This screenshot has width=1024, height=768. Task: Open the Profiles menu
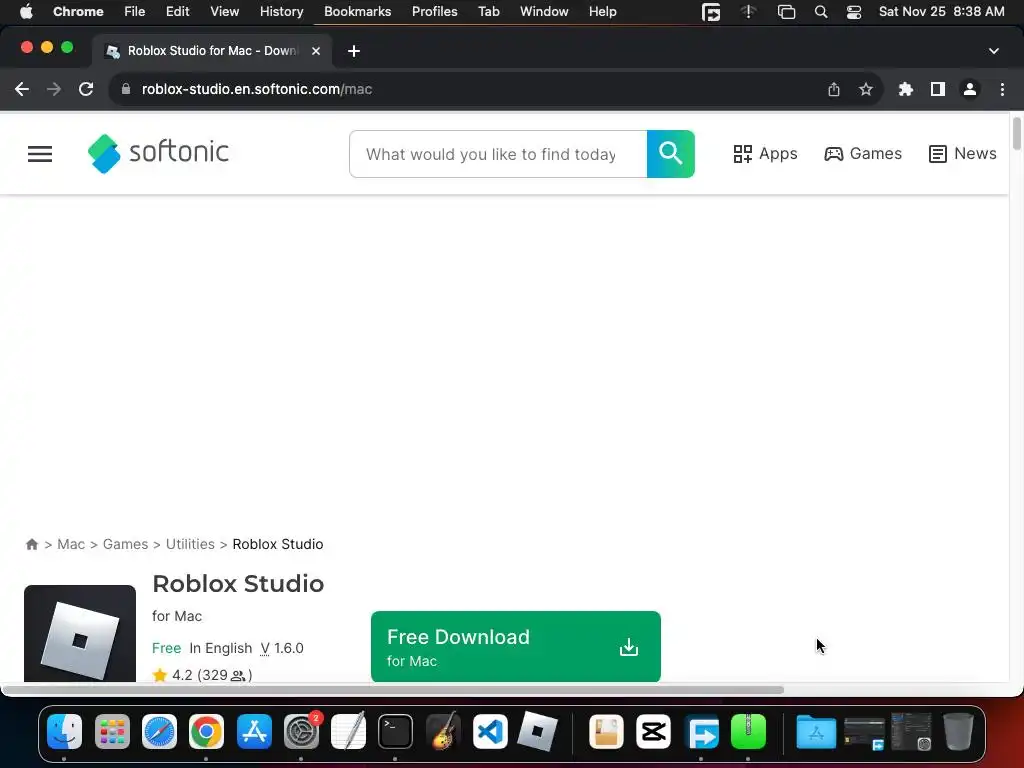[x=434, y=12]
